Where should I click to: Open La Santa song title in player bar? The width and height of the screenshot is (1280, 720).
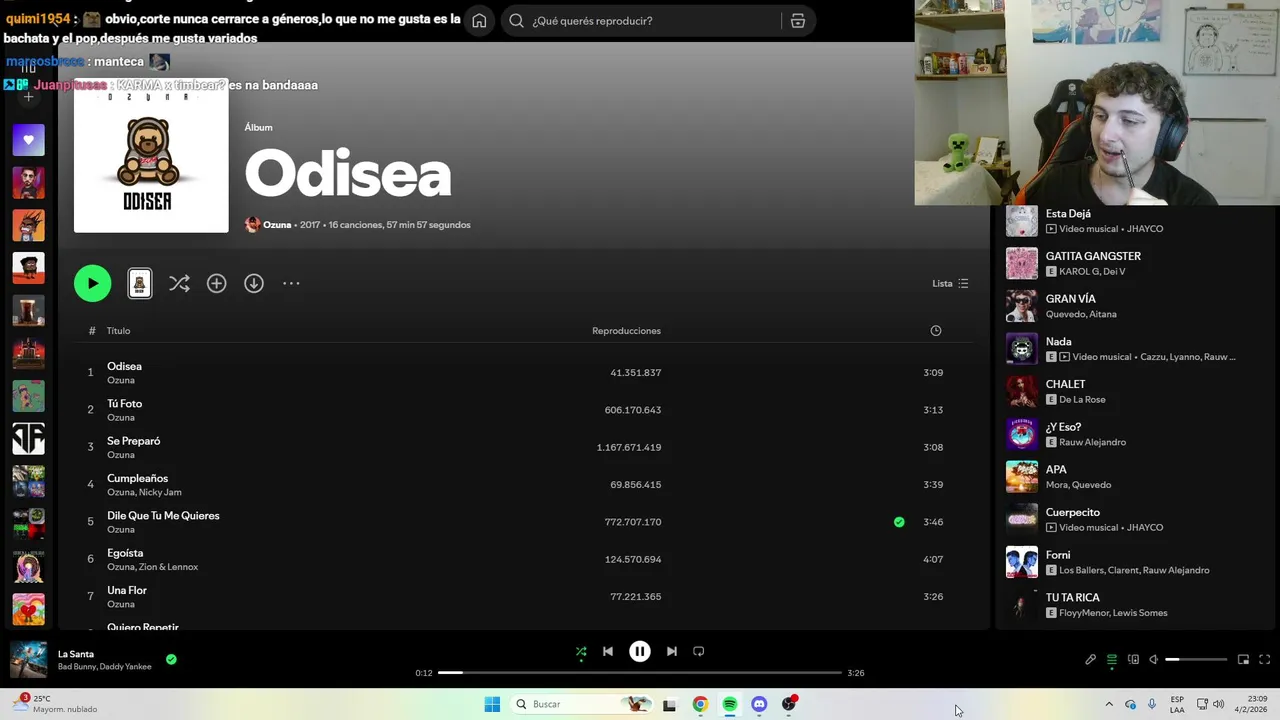(76, 654)
